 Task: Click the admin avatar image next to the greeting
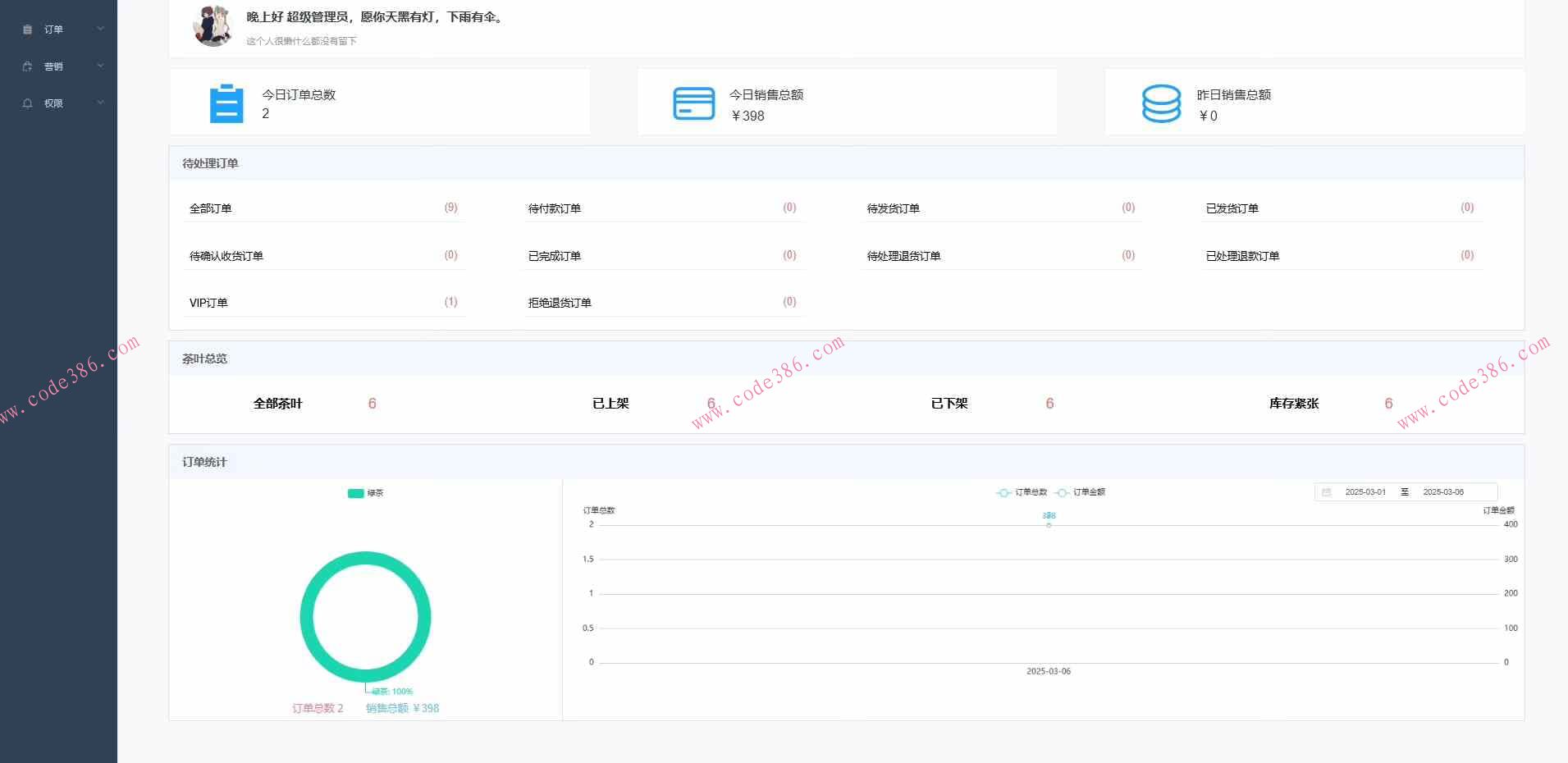pyautogui.click(x=212, y=25)
